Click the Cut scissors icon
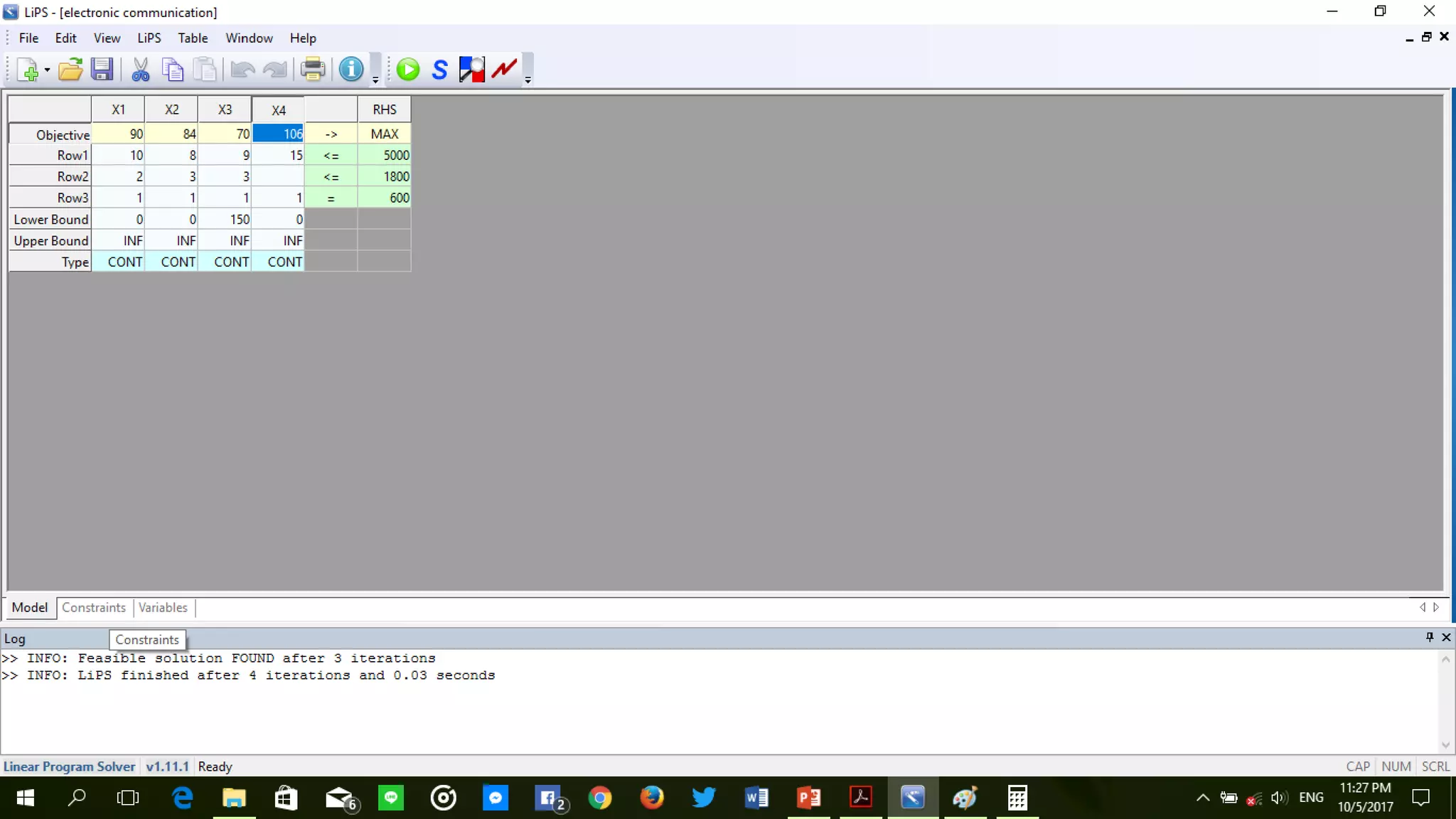The image size is (1456, 819). (141, 69)
